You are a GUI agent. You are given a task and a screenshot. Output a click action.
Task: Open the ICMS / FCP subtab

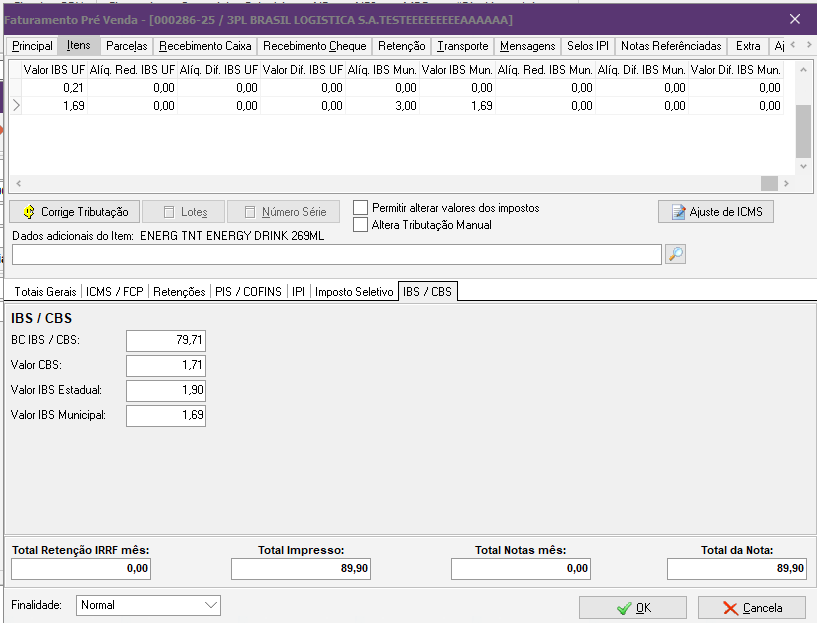[115, 292]
